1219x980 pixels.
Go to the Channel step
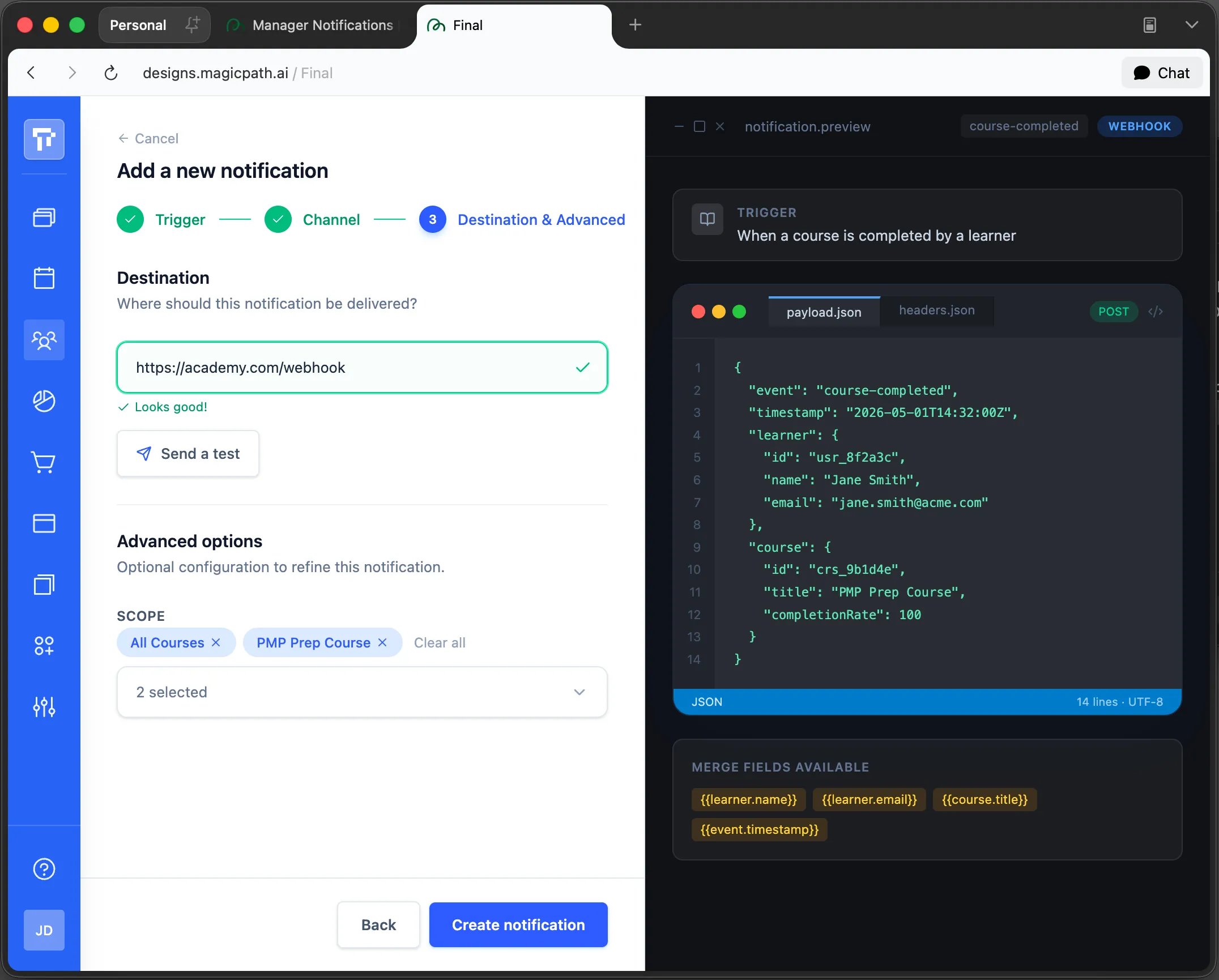tap(312, 219)
